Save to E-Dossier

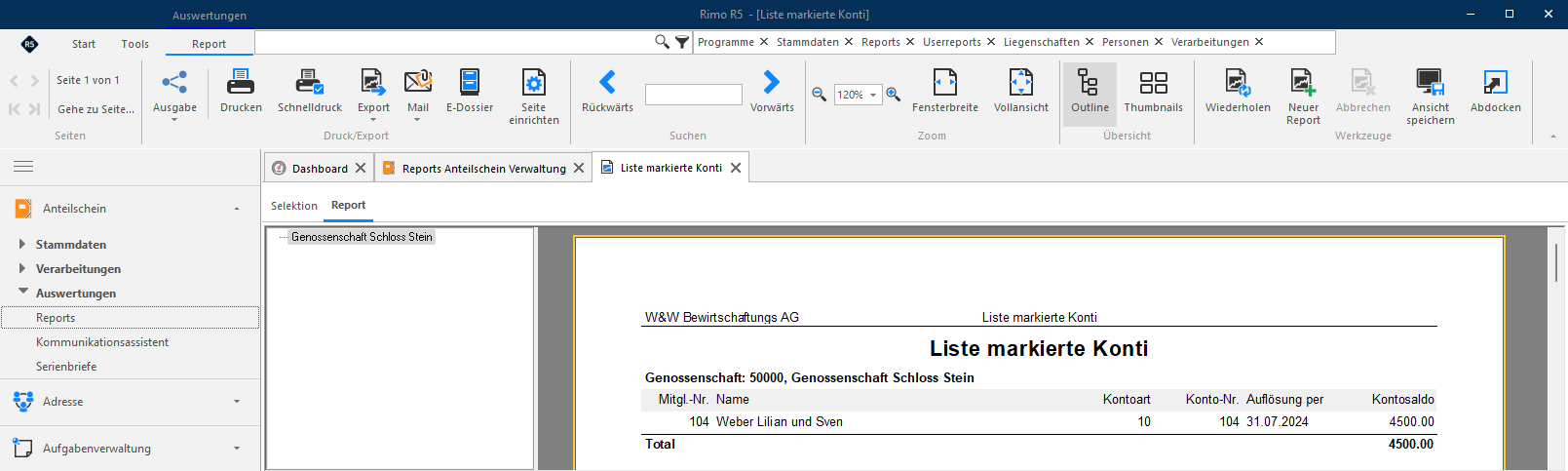pos(470,92)
